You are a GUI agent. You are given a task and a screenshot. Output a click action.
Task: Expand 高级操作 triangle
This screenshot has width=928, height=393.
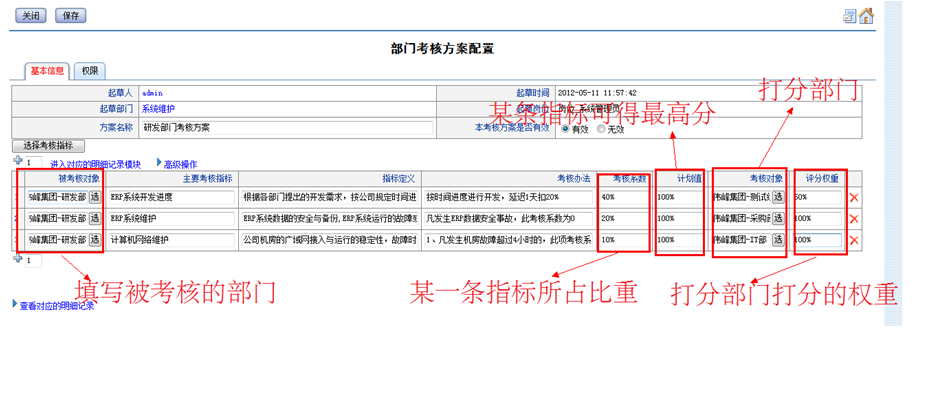(x=159, y=162)
